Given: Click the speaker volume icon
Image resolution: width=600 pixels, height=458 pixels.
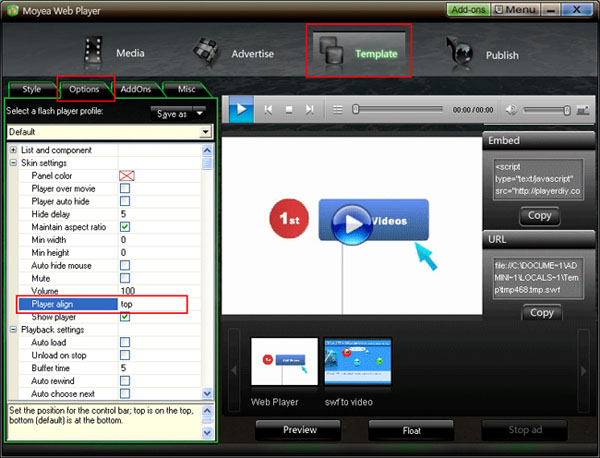Looking at the screenshot, I should (510, 110).
